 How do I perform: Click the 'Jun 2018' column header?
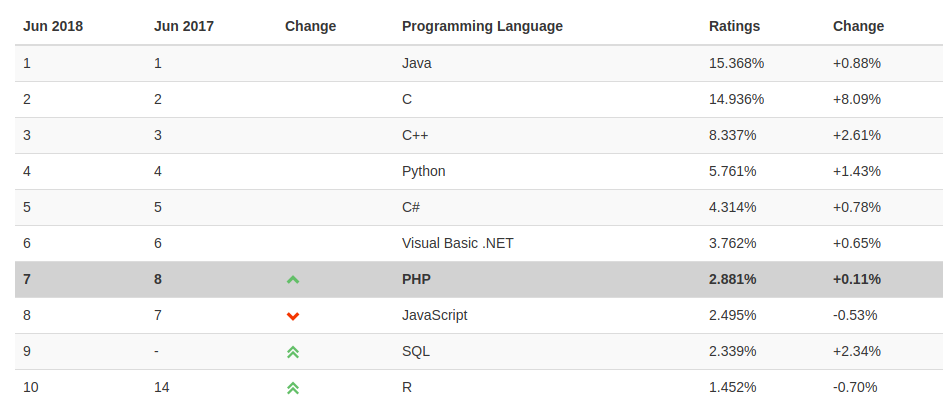(x=53, y=27)
